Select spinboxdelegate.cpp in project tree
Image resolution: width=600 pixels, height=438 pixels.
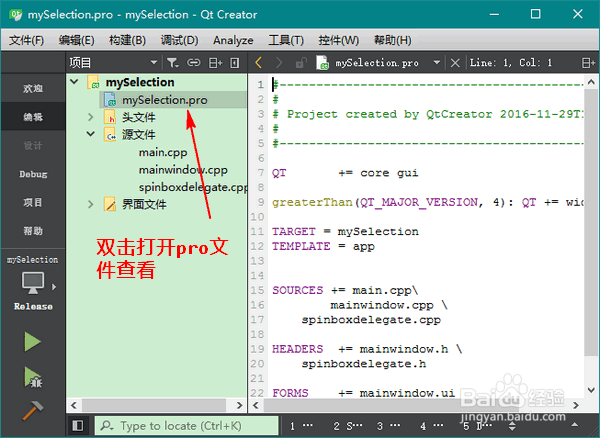point(193,187)
